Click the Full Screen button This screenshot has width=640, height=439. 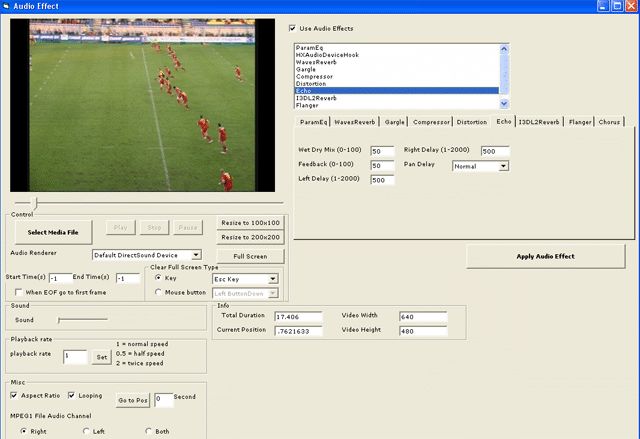[250, 256]
